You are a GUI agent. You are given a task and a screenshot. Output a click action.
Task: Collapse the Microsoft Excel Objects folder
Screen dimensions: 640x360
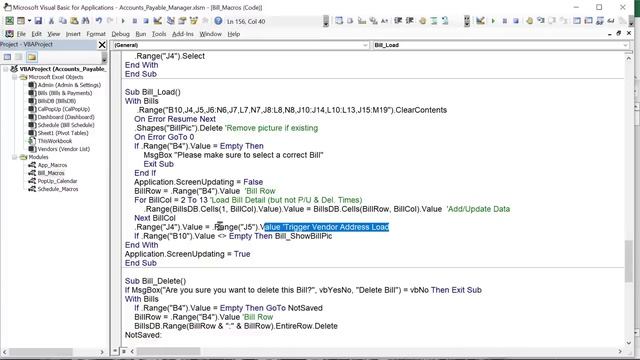14,77
